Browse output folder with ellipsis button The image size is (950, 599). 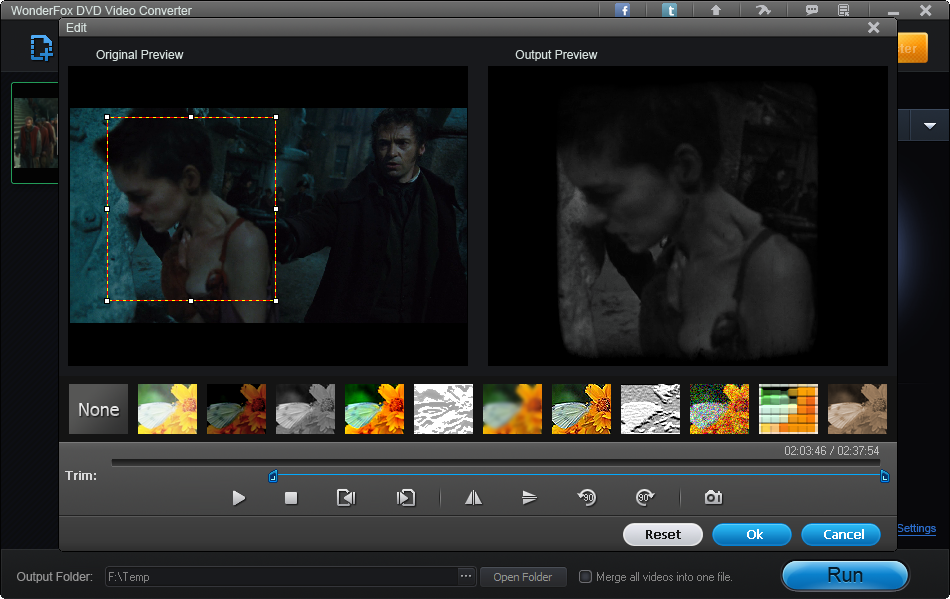(466, 577)
